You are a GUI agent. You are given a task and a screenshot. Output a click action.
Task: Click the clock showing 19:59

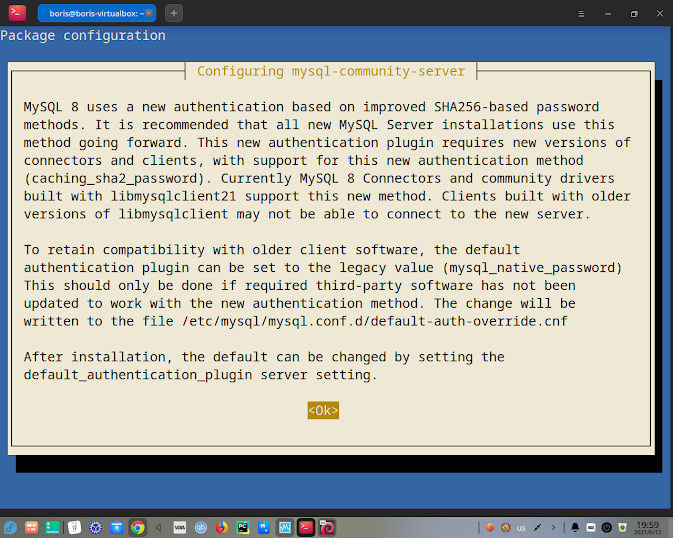[x=648, y=528]
